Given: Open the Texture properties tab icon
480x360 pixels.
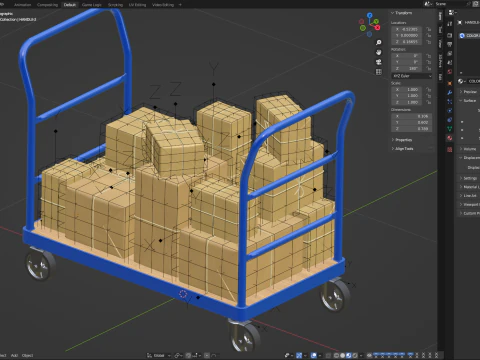Looking at the screenshot, I should point(450,149).
